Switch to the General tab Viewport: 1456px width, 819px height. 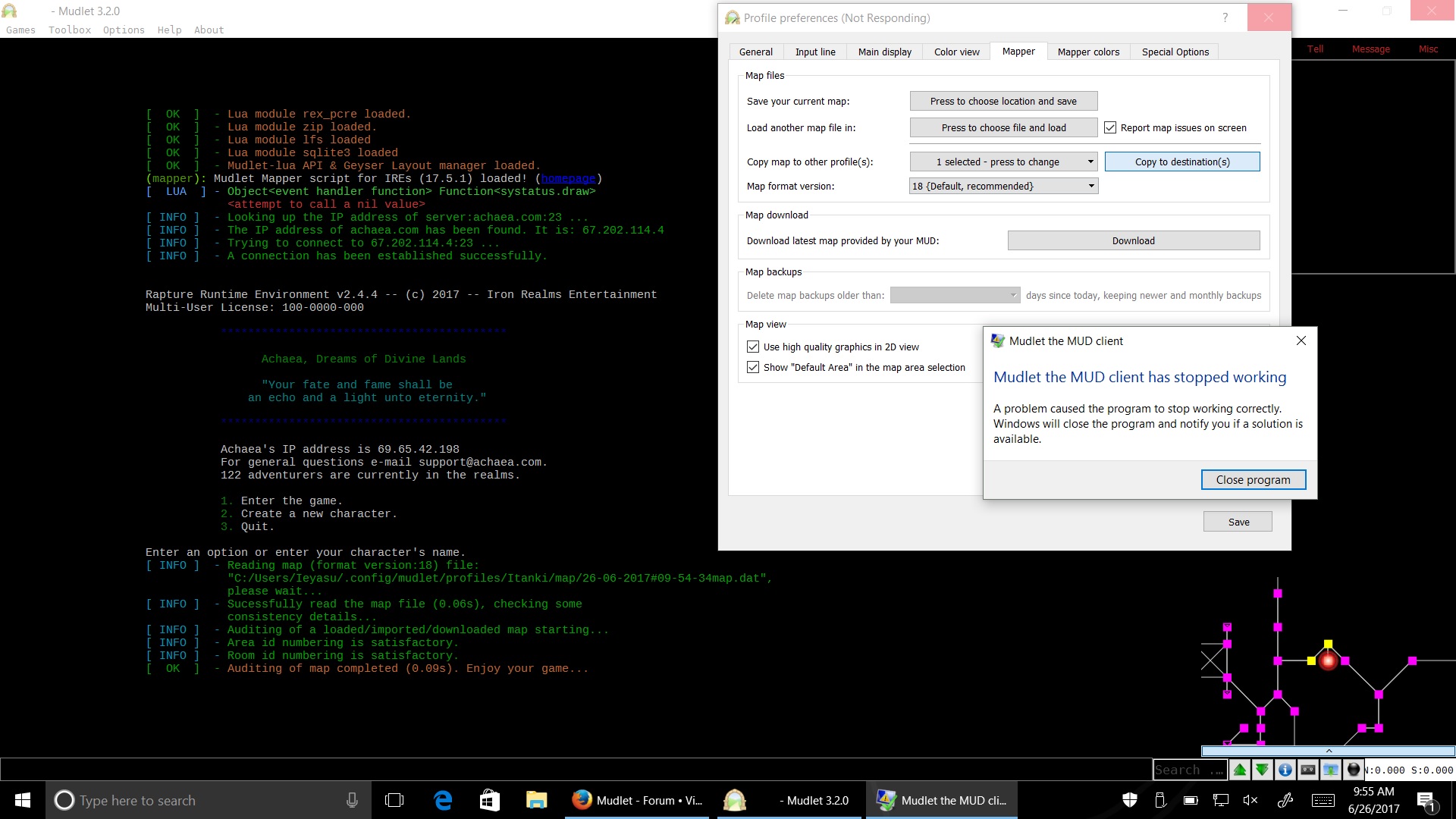(x=756, y=52)
